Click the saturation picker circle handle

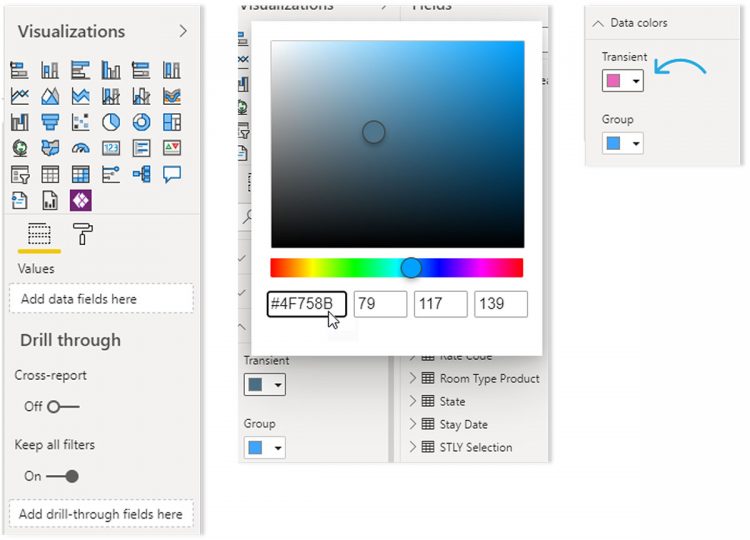tap(374, 132)
